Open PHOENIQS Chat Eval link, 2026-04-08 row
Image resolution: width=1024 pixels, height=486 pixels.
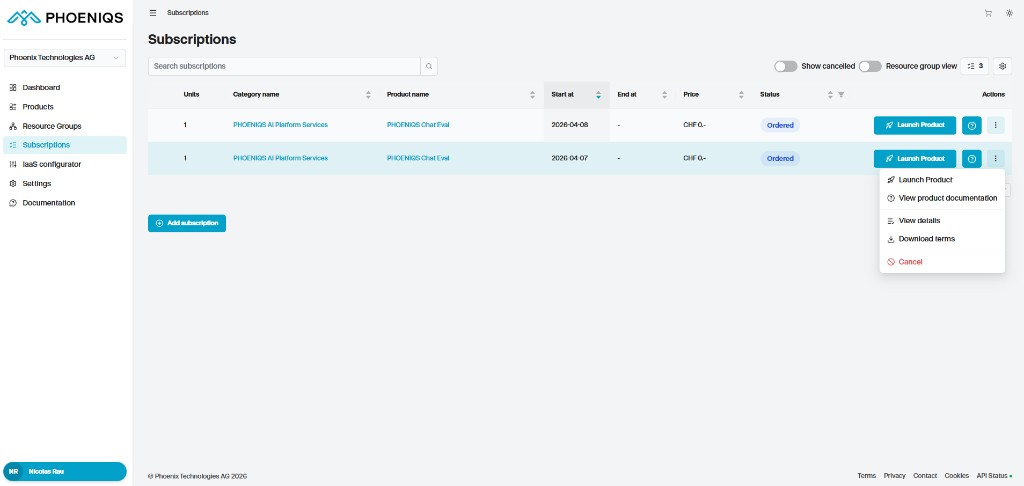[x=418, y=125]
